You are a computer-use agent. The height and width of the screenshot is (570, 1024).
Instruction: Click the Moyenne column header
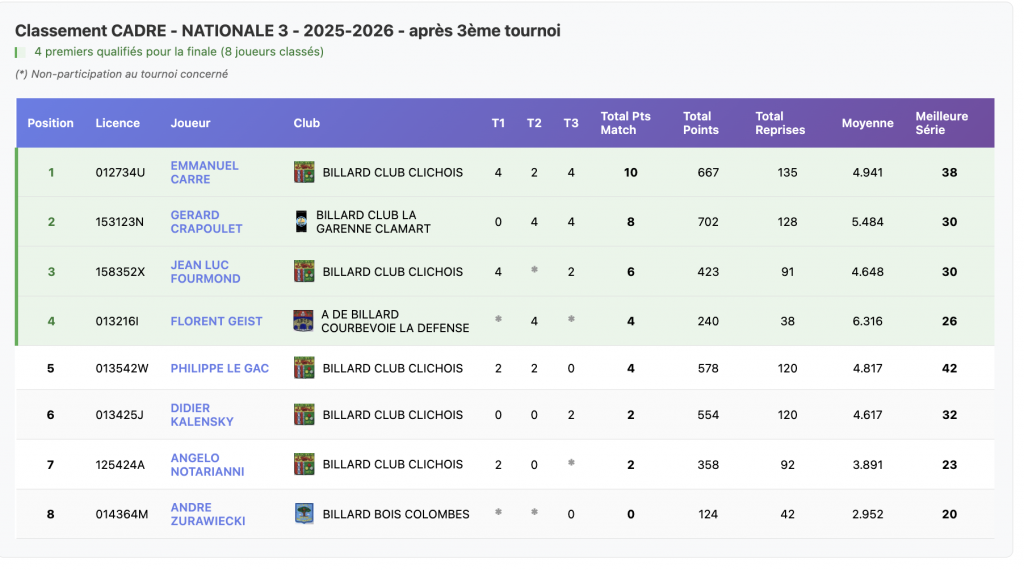[x=867, y=123]
